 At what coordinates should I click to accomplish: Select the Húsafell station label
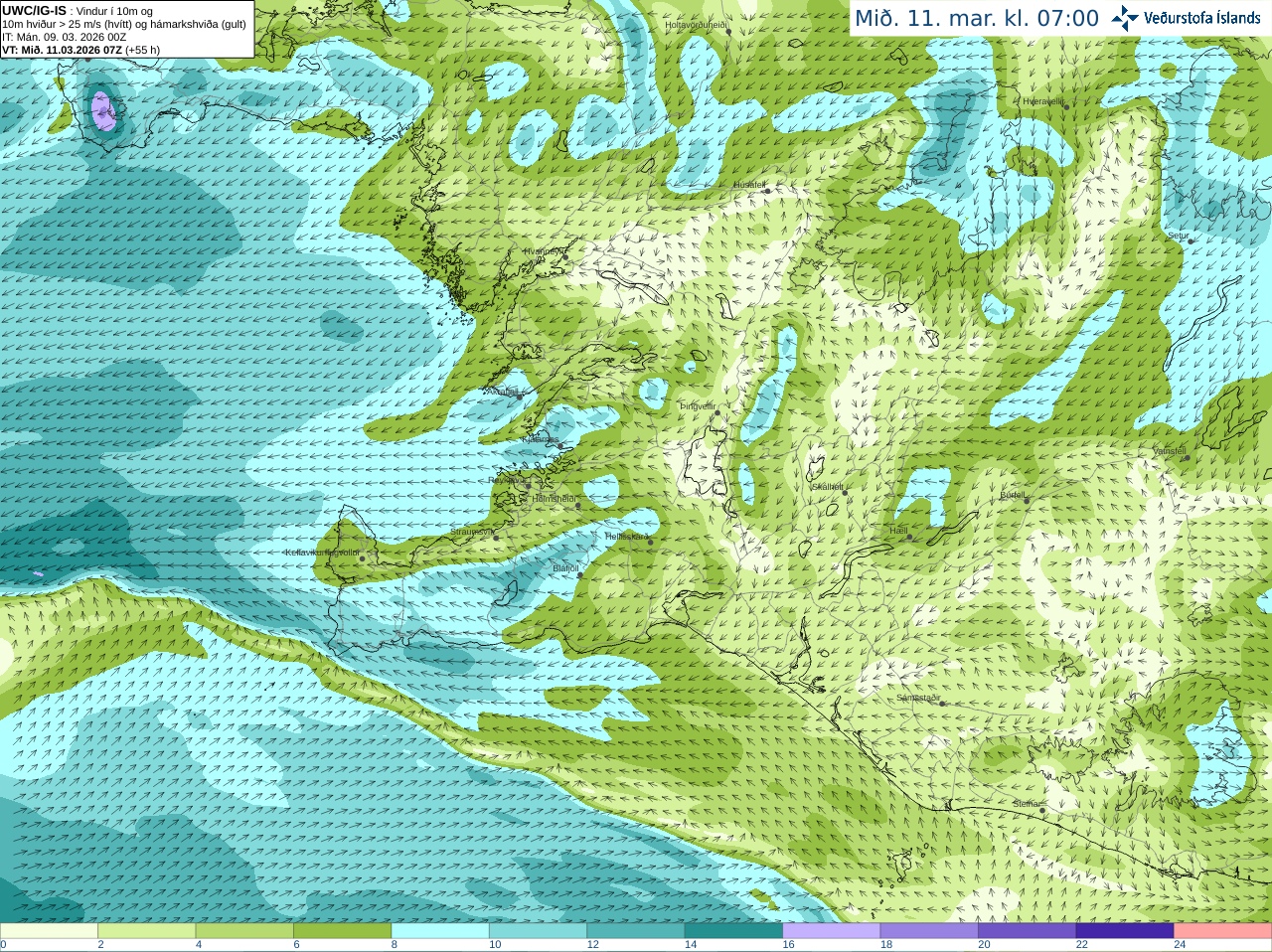(749, 185)
